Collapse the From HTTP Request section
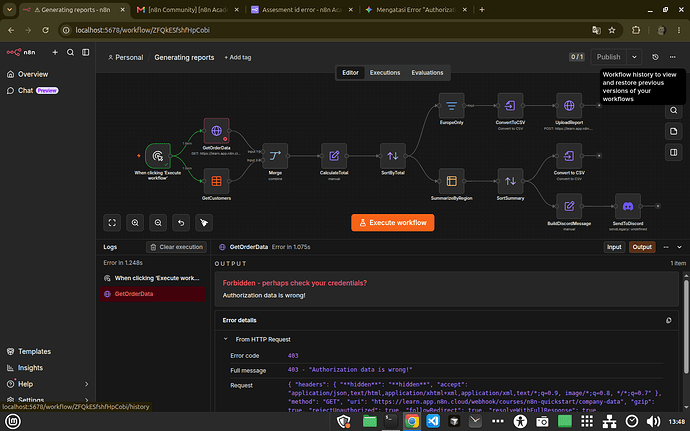The height and width of the screenshot is (431, 690). (x=226, y=339)
